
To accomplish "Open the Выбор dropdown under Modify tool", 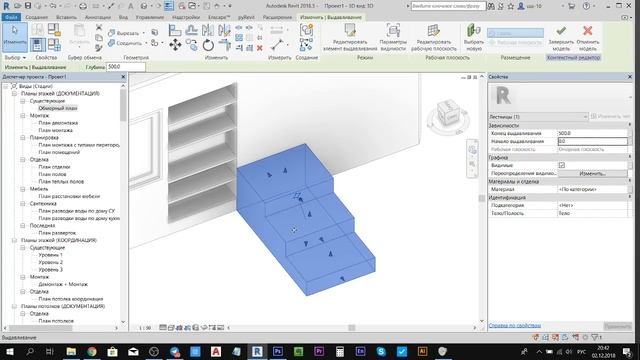I will coord(15,58).
